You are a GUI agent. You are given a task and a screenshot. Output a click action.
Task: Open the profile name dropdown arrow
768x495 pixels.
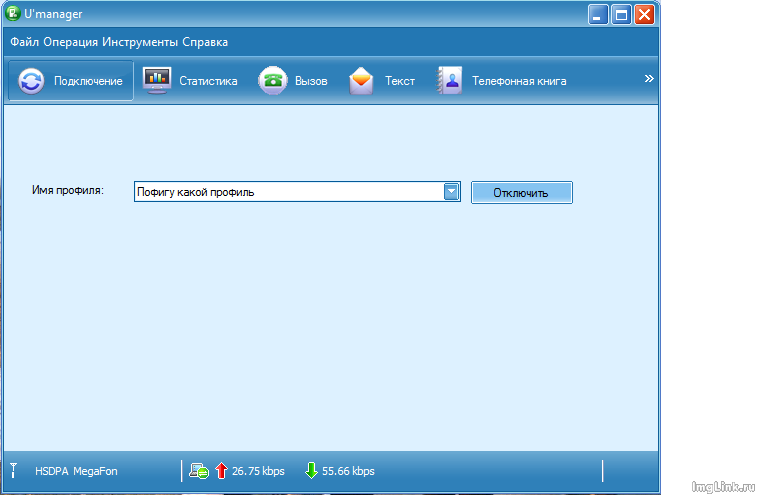(451, 192)
